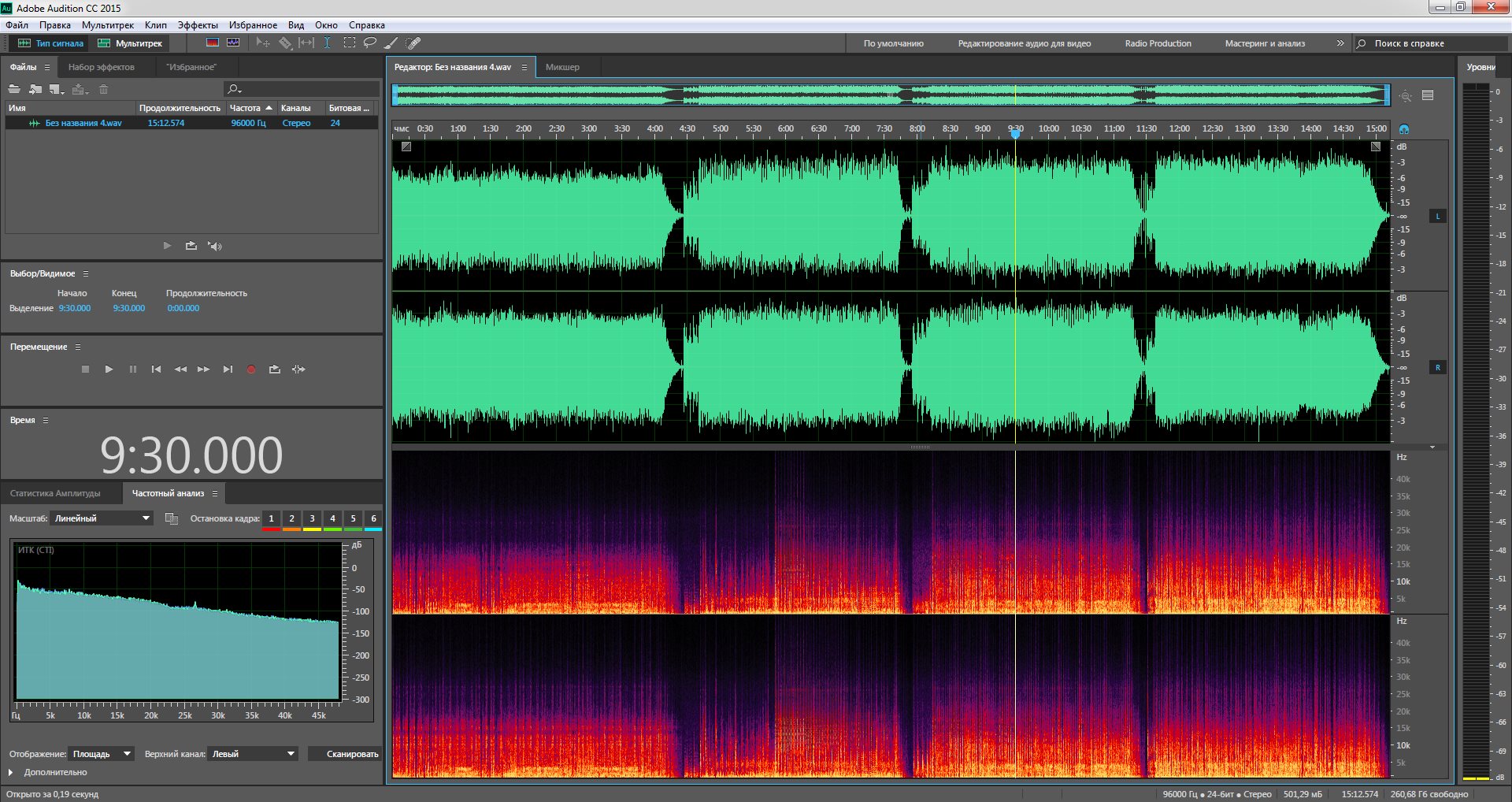
Task: Select Radio Production workspace
Action: (x=1158, y=43)
